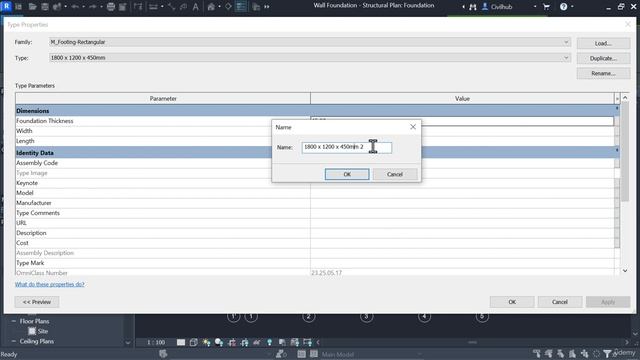Open the Revit application menu R icon
640x360 pixels.
coord(6,6)
